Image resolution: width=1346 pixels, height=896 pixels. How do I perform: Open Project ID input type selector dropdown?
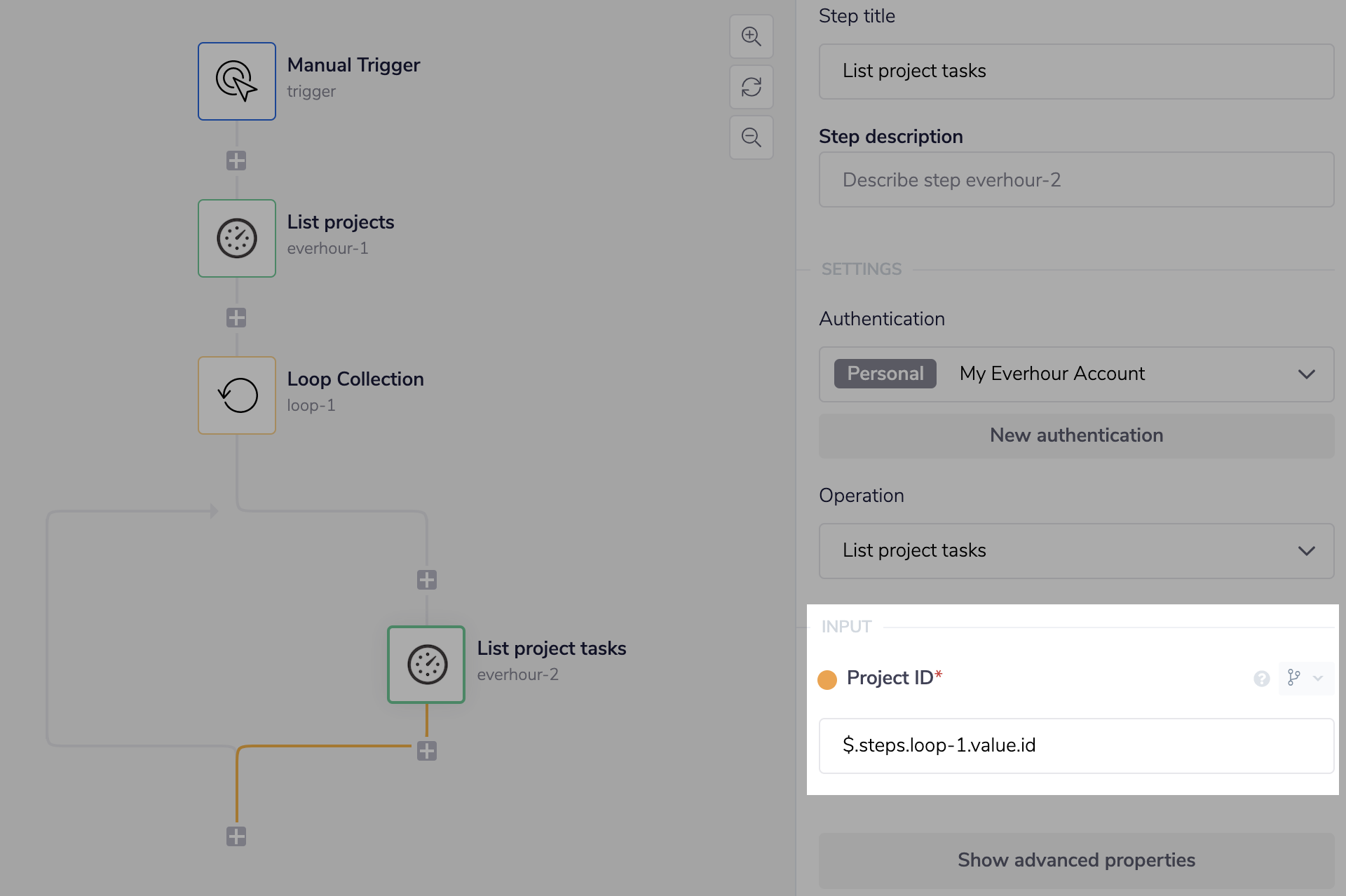click(x=1305, y=679)
